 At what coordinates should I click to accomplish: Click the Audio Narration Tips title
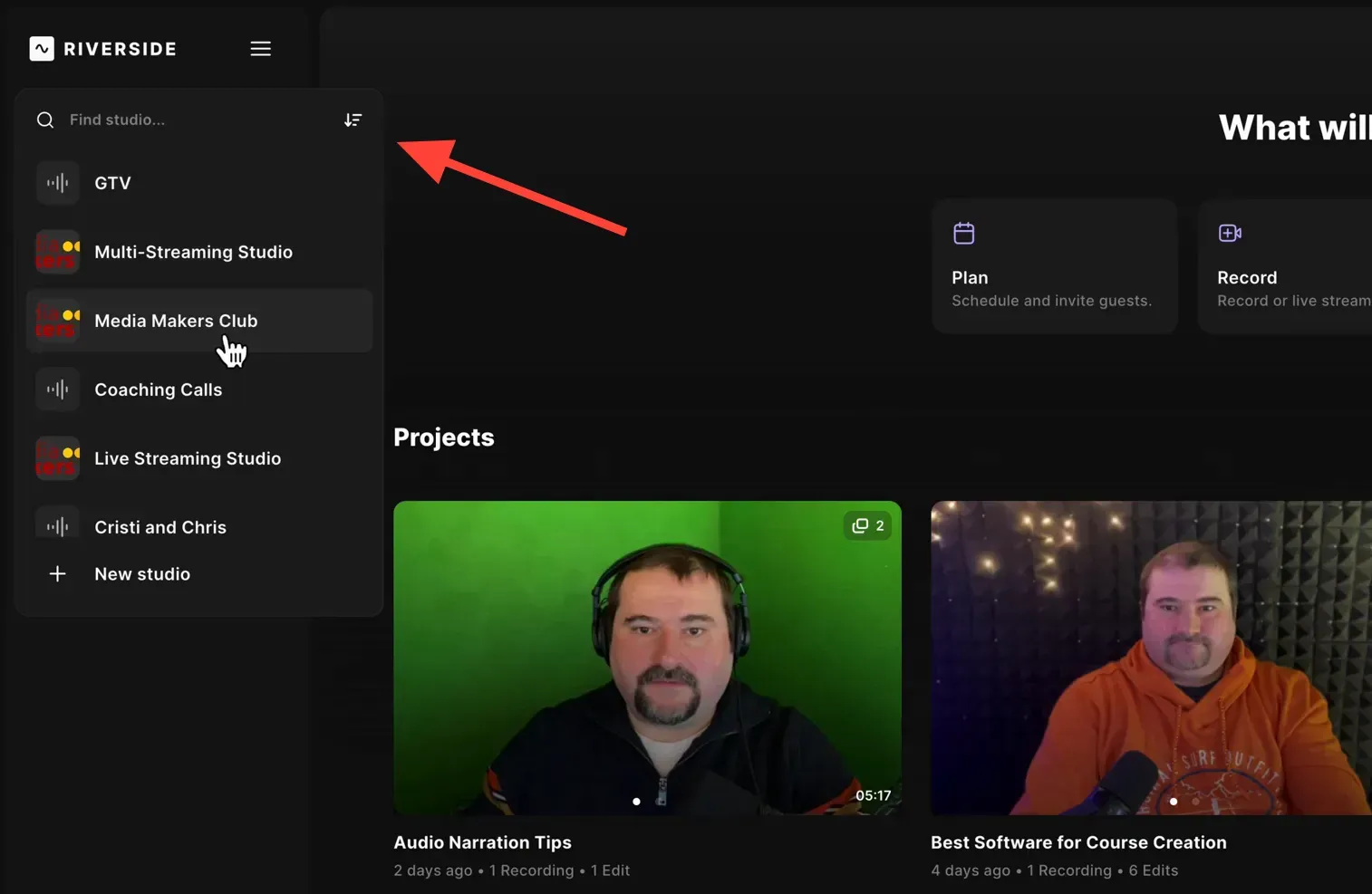[x=482, y=842]
